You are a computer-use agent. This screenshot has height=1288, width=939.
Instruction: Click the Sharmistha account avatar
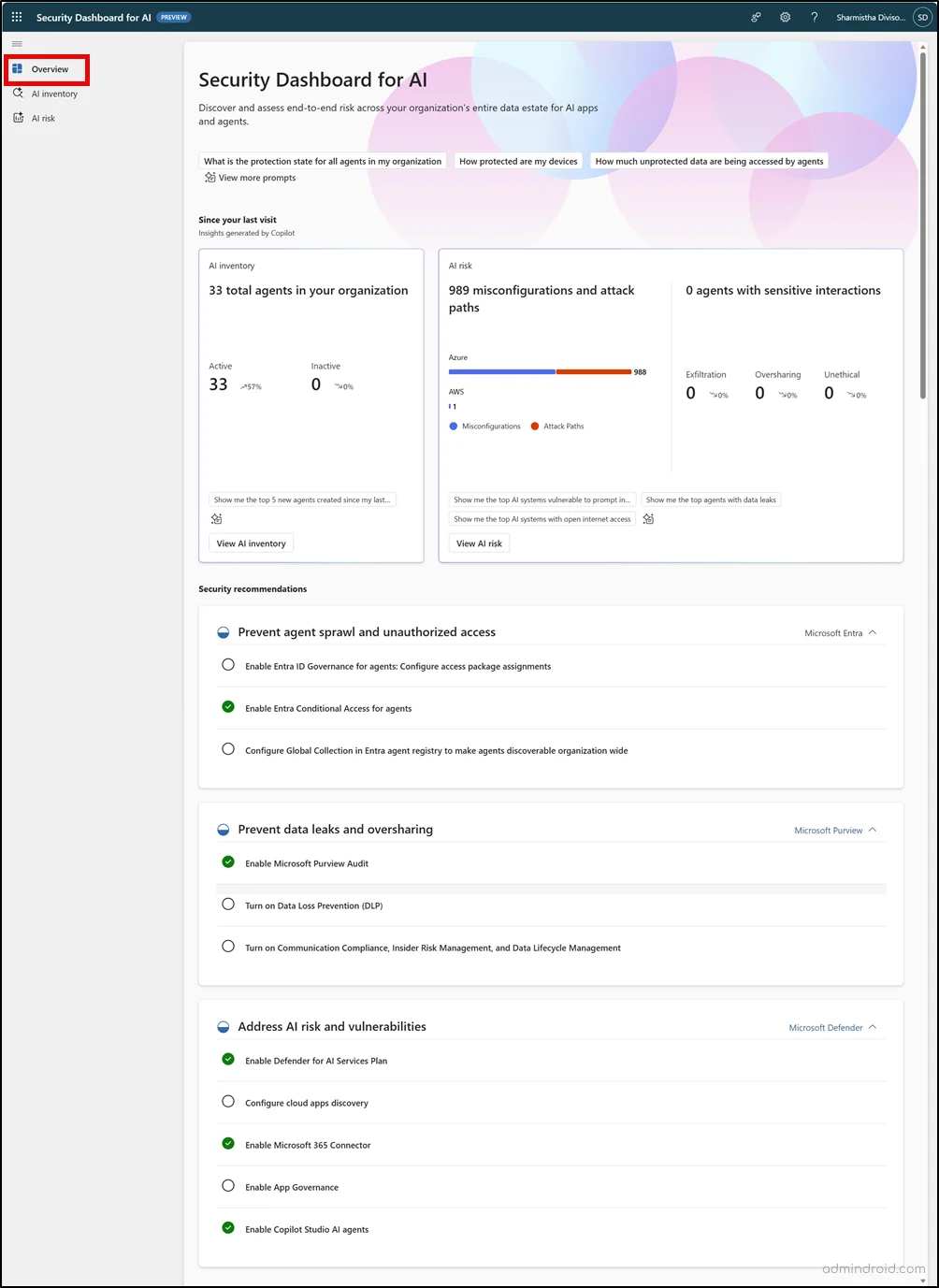tap(921, 17)
